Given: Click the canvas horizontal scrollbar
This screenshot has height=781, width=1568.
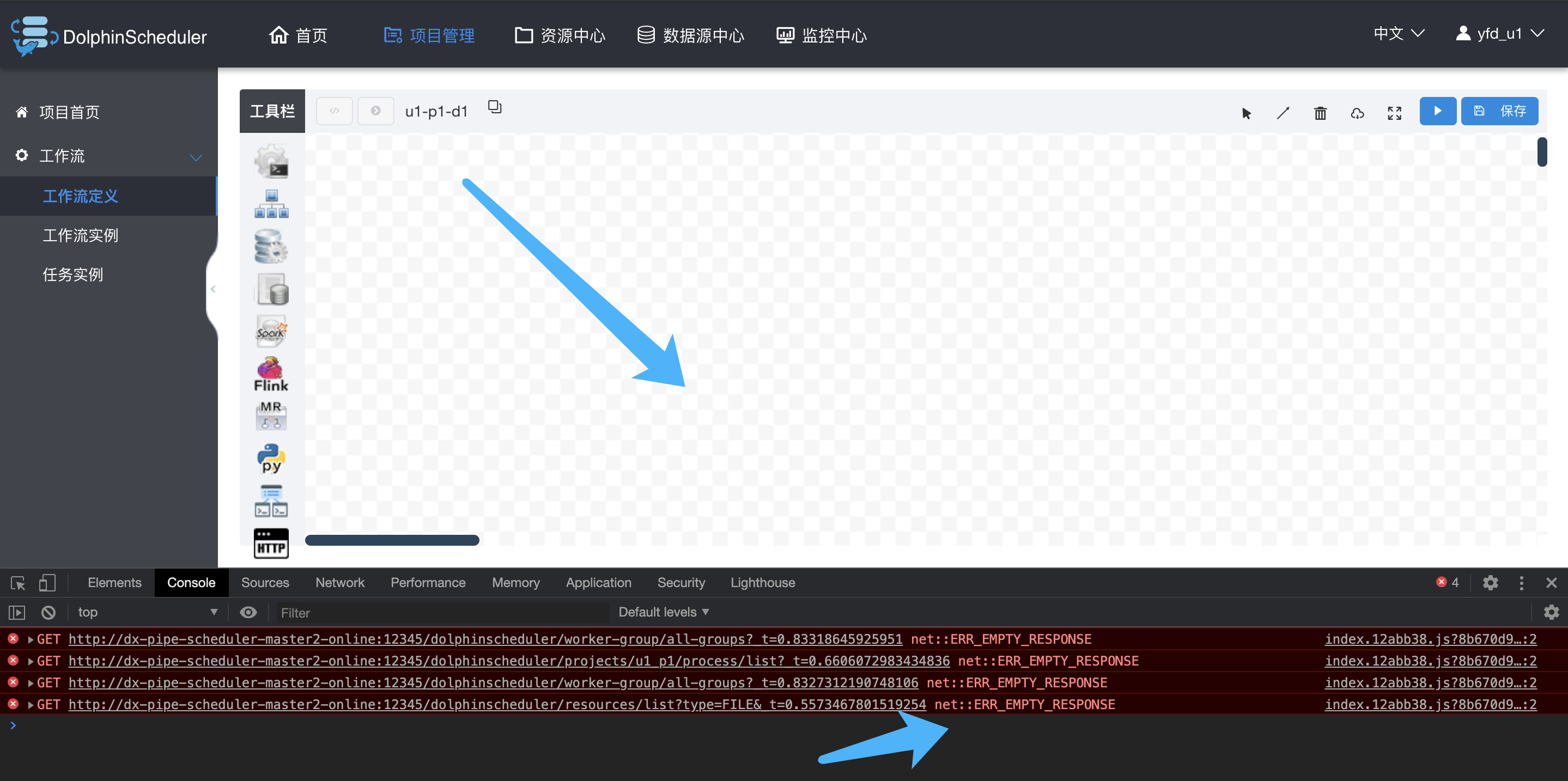Looking at the screenshot, I should (x=392, y=541).
